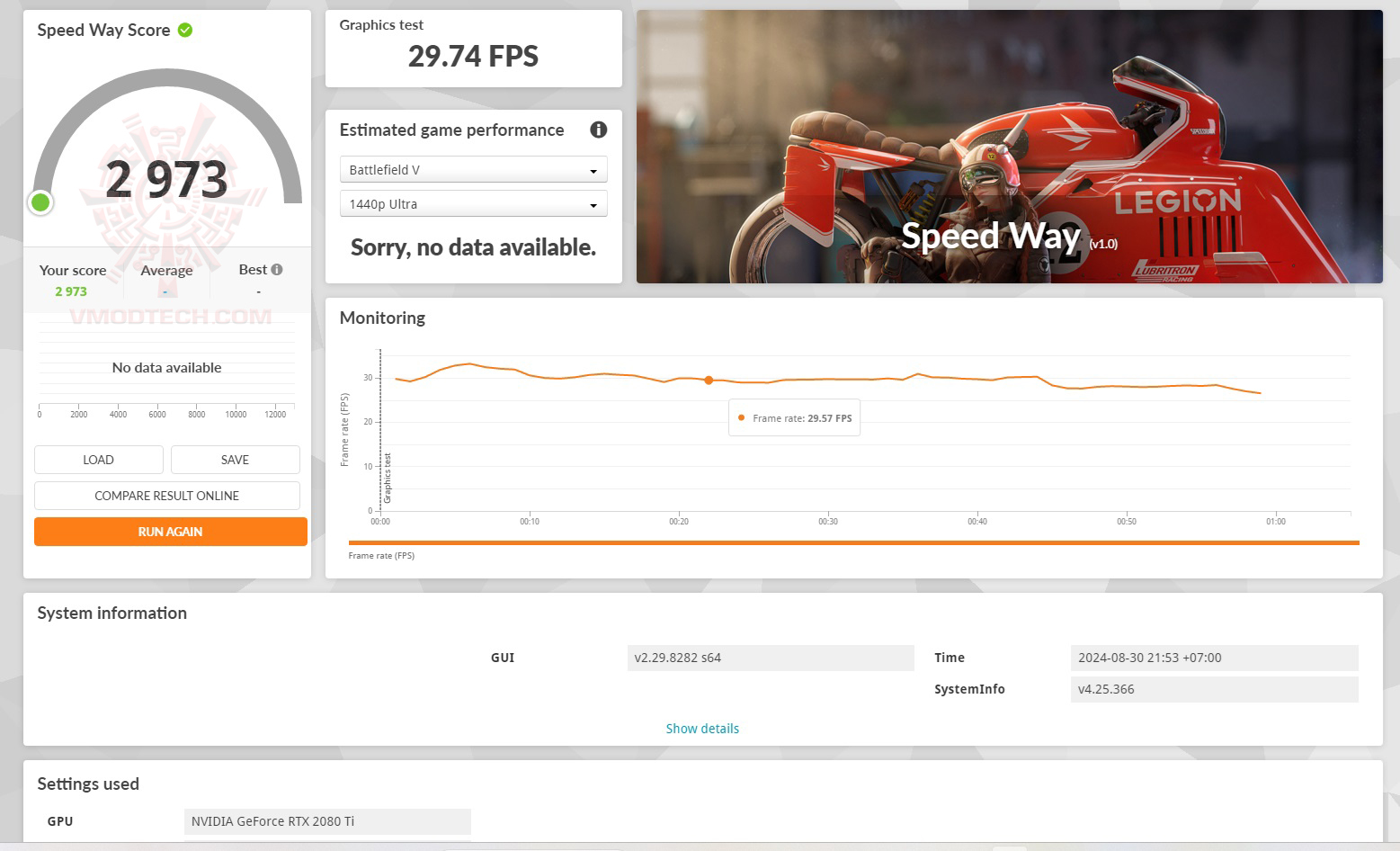Open the 1440p Ultra preset dropdown
This screenshot has width=1400, height=851.
click(x=473, y=203)
